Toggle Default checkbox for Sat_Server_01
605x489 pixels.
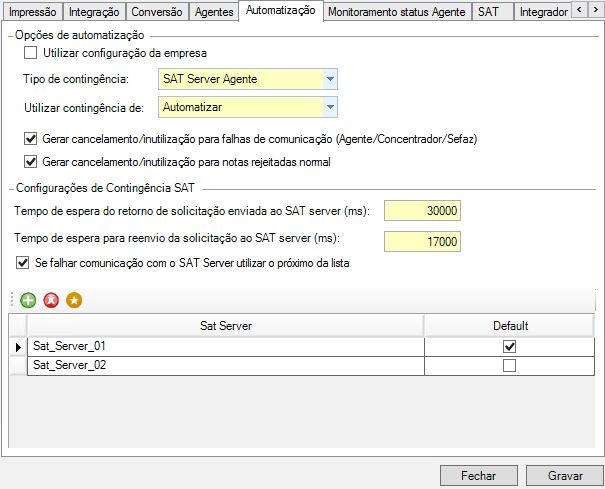pyautogui.click(x=509, y=347)
